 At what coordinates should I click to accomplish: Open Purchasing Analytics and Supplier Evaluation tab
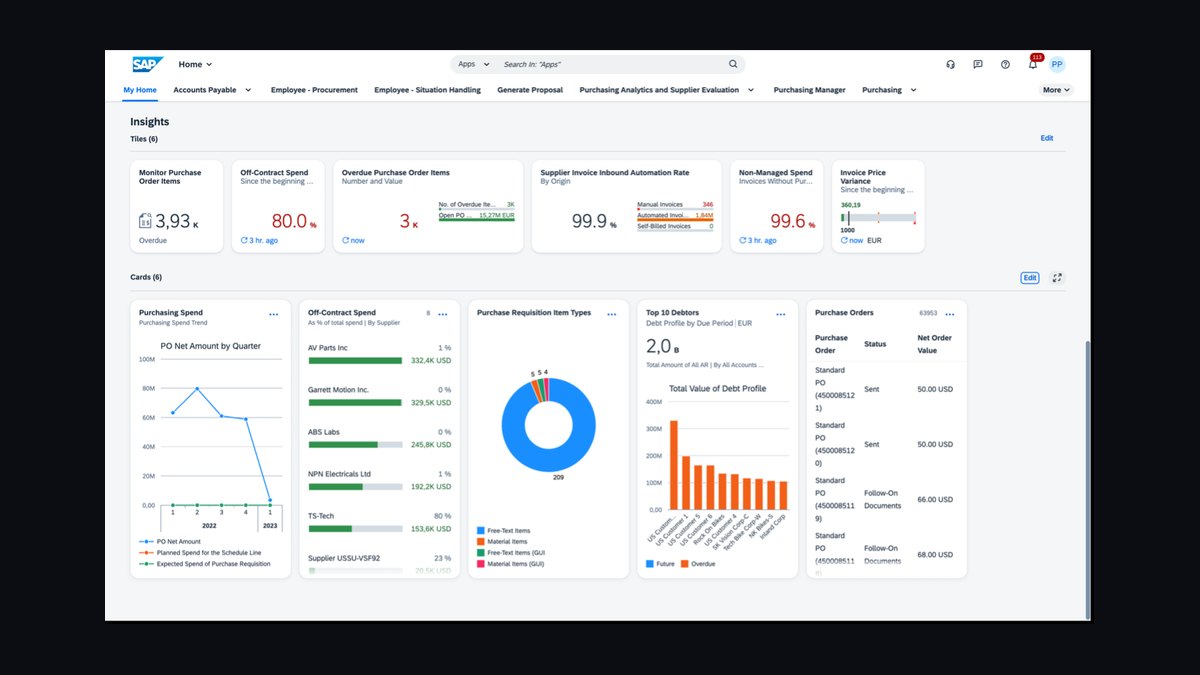[659, 90]
